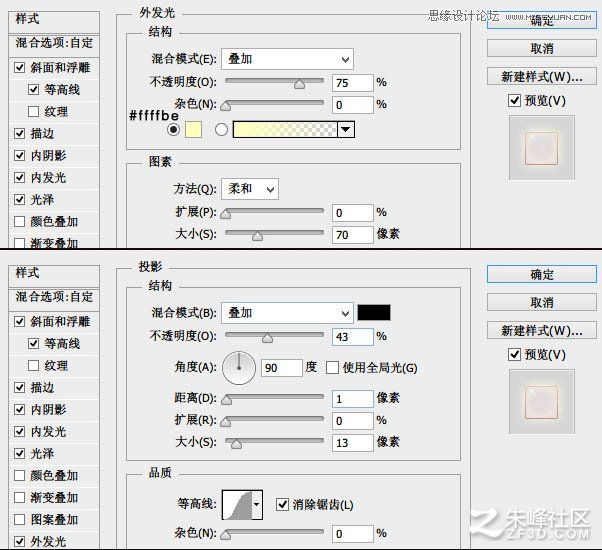Viewport: 602px width, 550px height.
Task: Click distance field showing 1 像素
Action: [352, 399]
